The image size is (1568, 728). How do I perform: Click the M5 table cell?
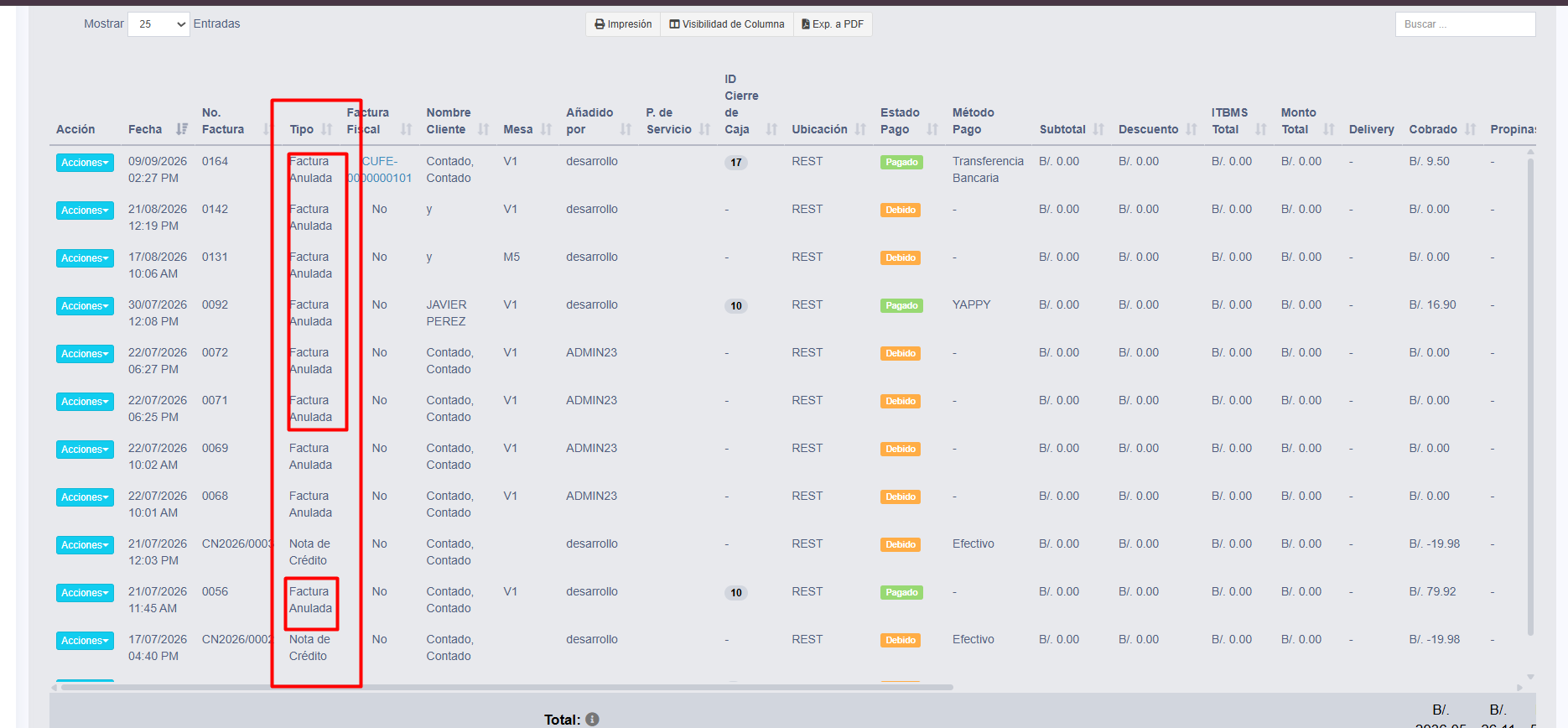point(511,257)
